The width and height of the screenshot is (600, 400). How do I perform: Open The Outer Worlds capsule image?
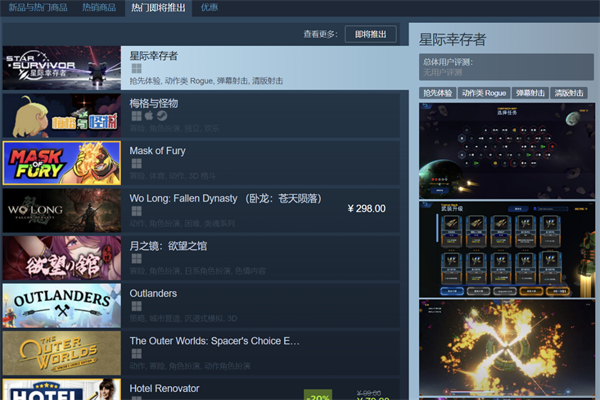tap(62, 353)
